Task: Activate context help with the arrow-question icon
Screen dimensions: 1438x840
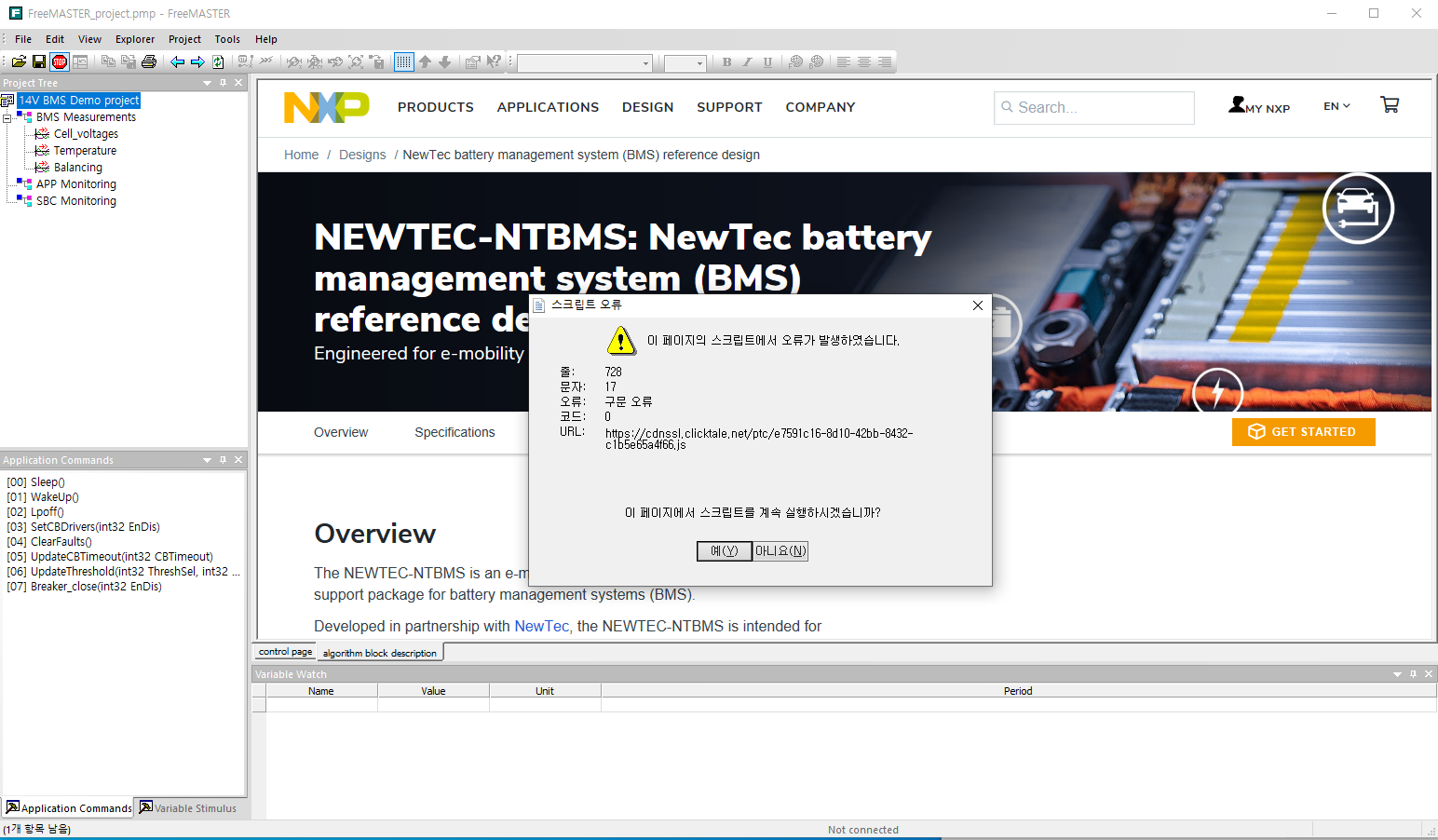Action: tap(494, 61)
